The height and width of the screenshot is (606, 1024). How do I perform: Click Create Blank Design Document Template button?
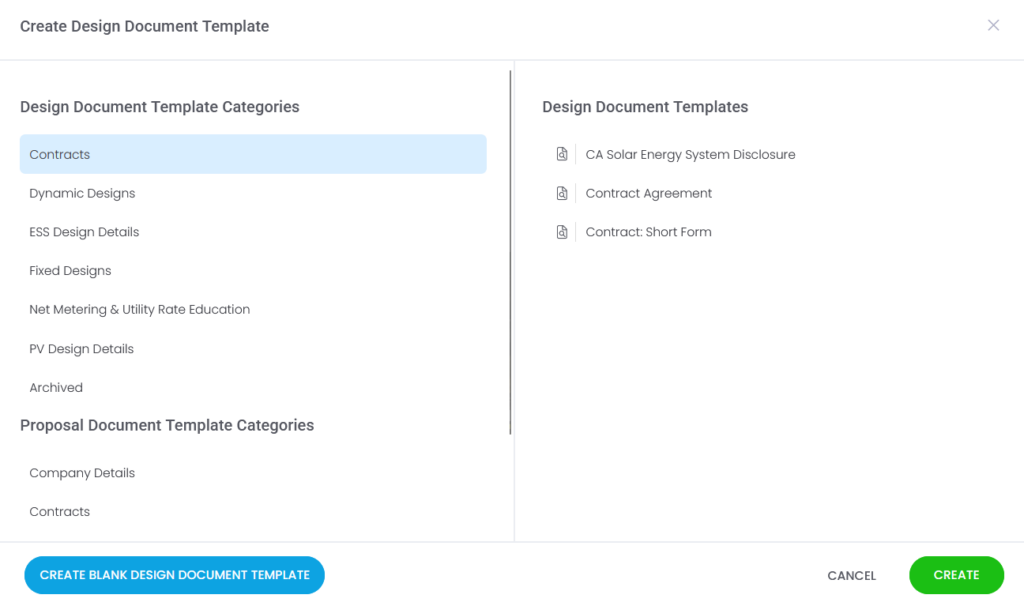tap(174, 575)
